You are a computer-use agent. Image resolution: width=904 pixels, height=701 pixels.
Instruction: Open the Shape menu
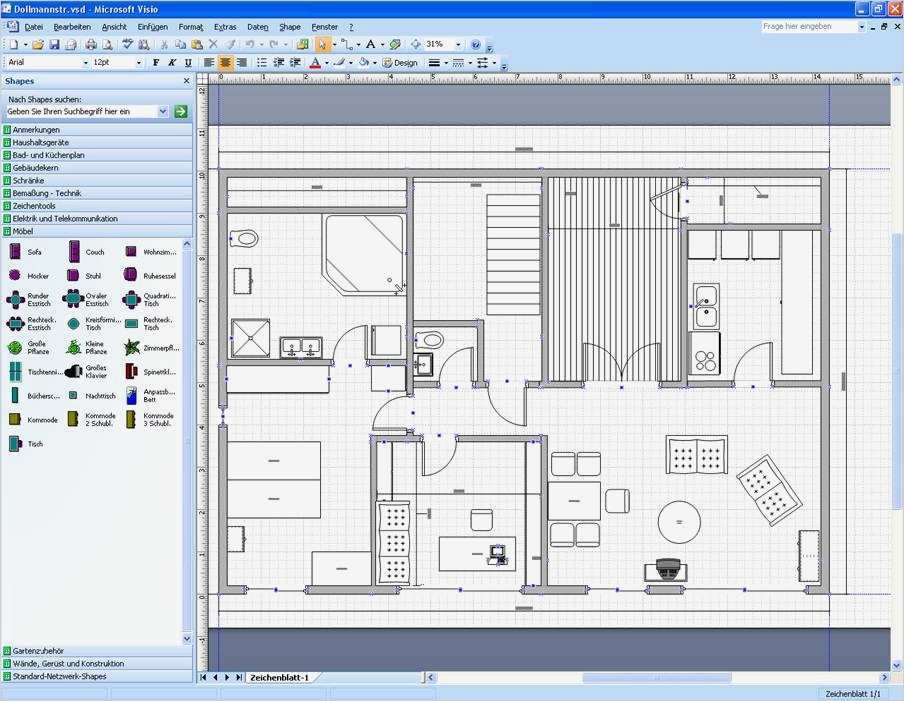[290, 27]
